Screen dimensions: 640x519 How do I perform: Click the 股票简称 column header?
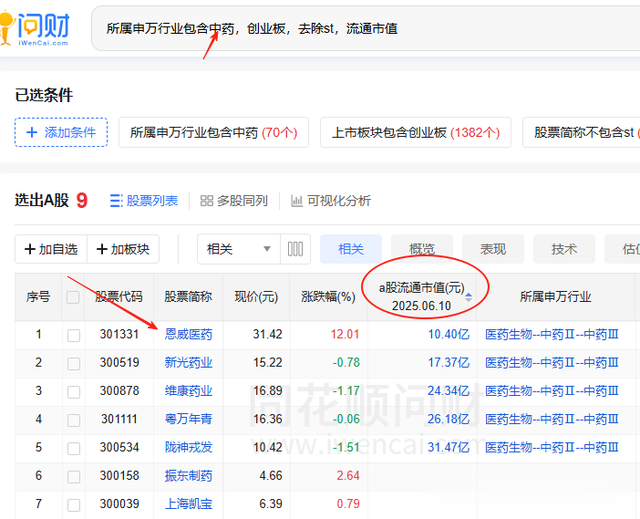pos(188,297)
